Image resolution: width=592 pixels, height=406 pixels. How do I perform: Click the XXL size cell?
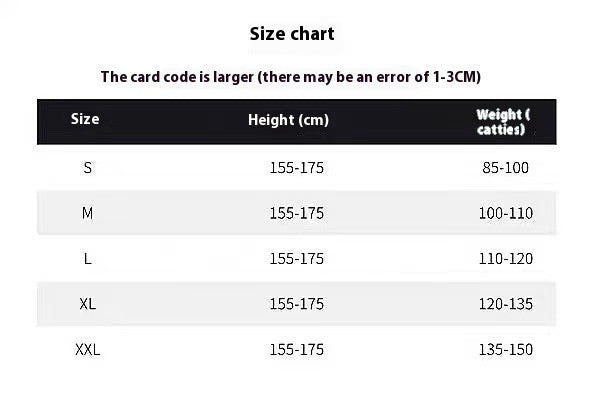point(88,350)
